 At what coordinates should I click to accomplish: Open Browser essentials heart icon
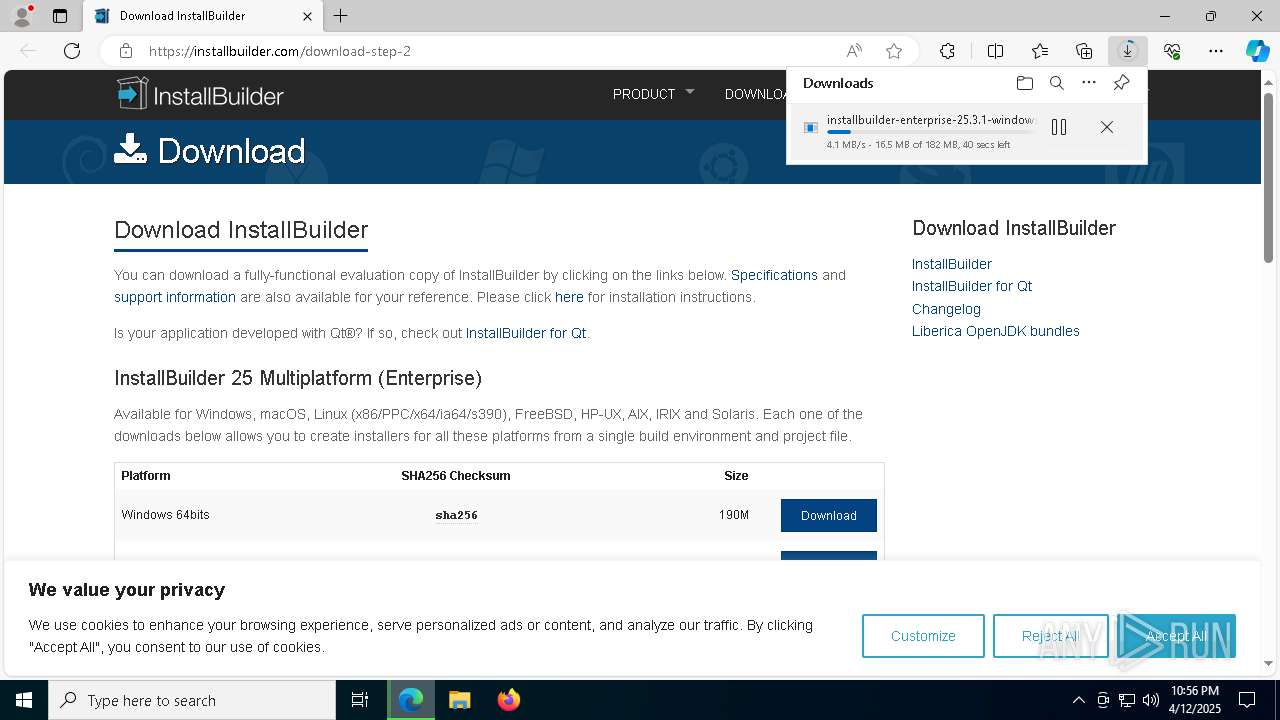pyautogui.click(x=1172, y=51)
